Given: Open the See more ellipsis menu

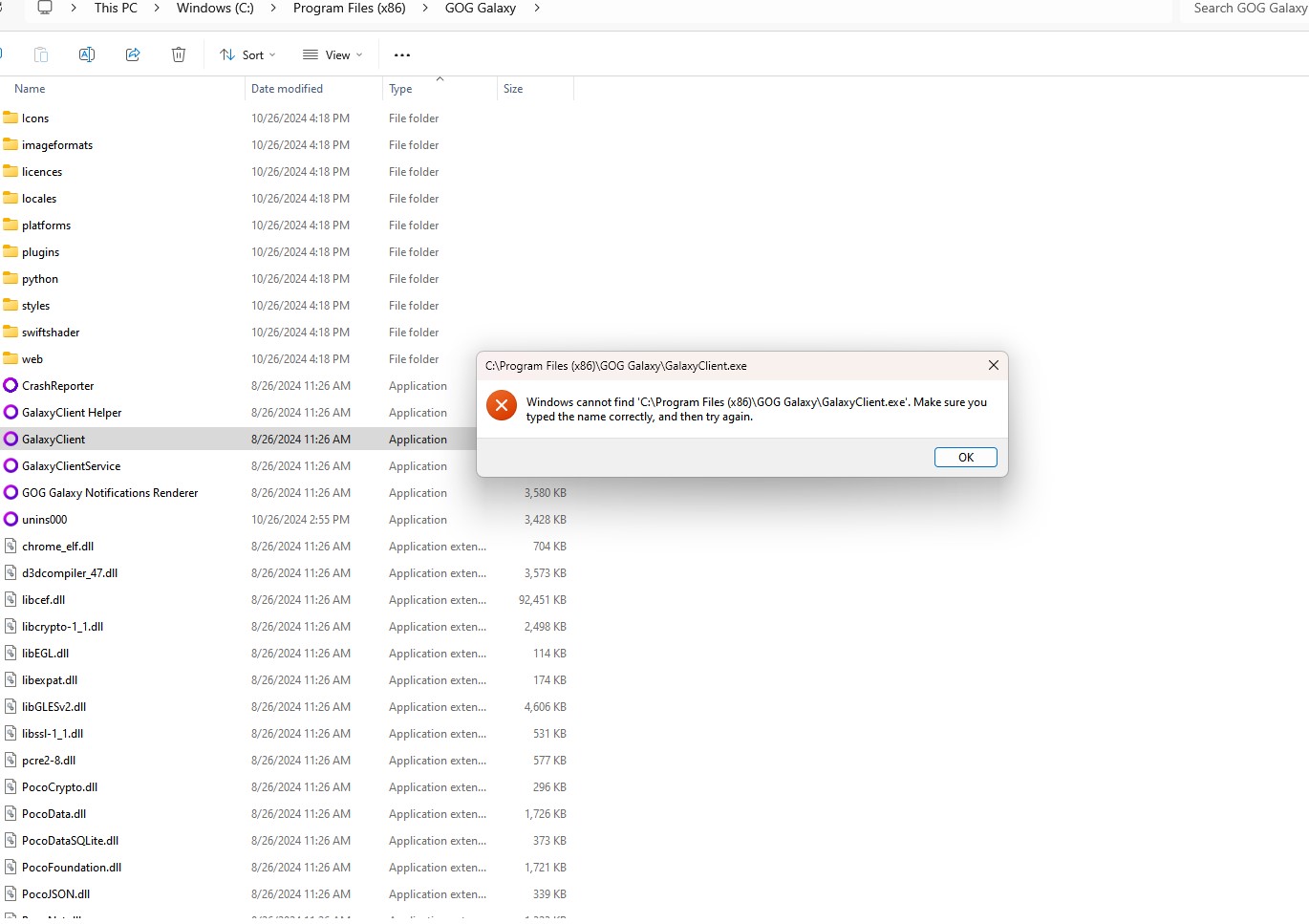Looking at the screenshot, I should pos(402,54).
